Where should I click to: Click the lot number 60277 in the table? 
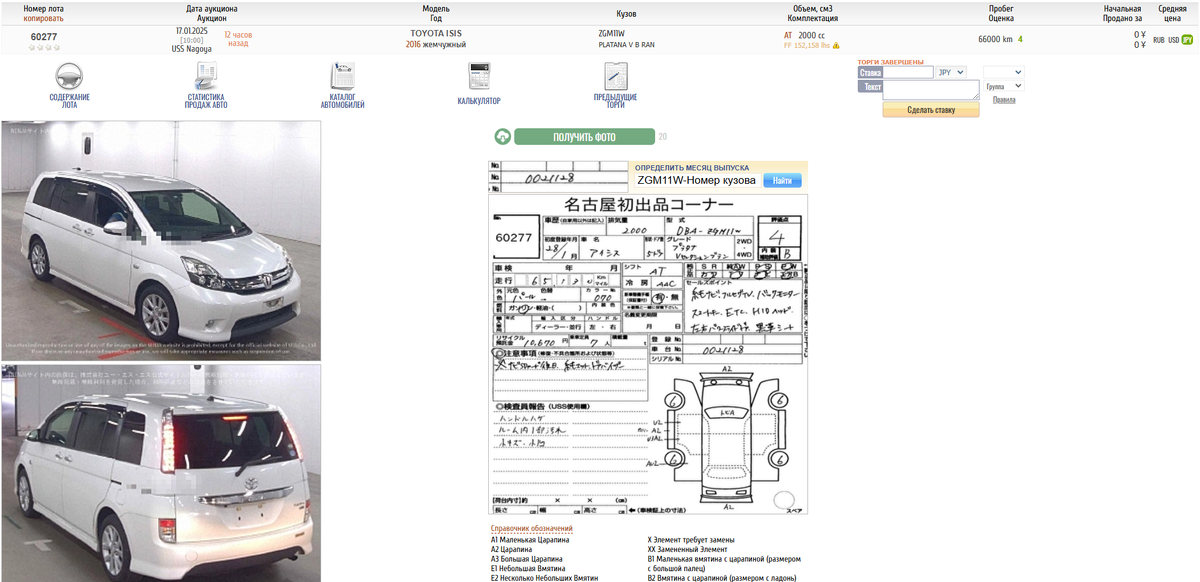tap(44, 37)
